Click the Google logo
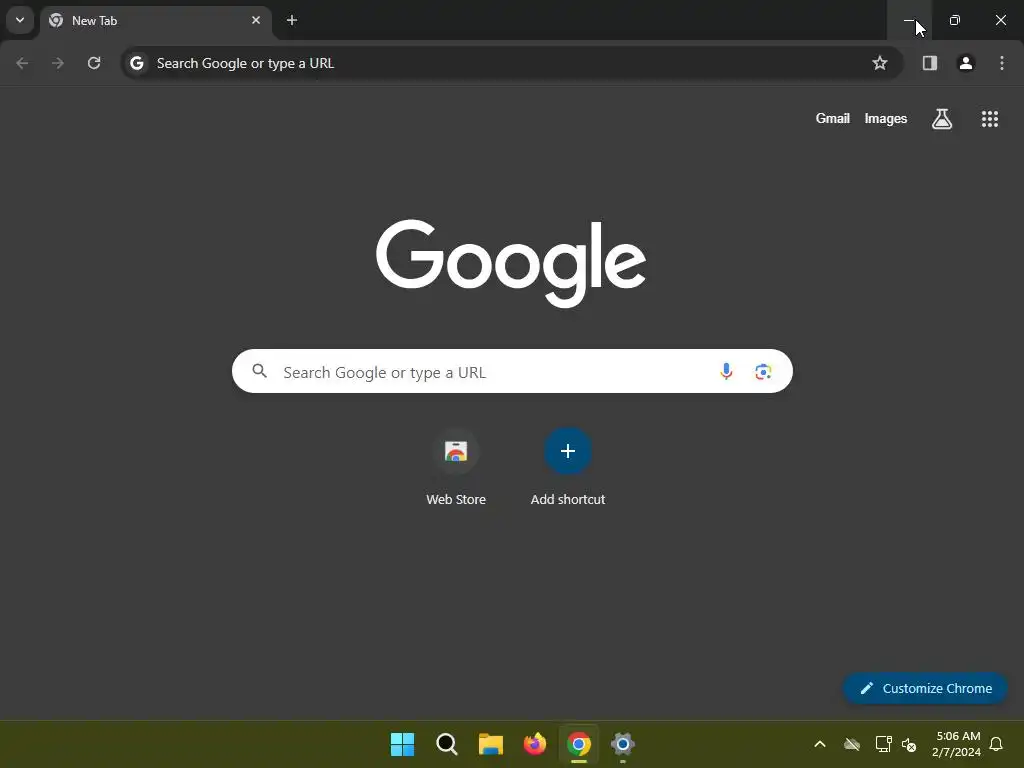This screenshot has height=768, width=1024. point(511,263)
